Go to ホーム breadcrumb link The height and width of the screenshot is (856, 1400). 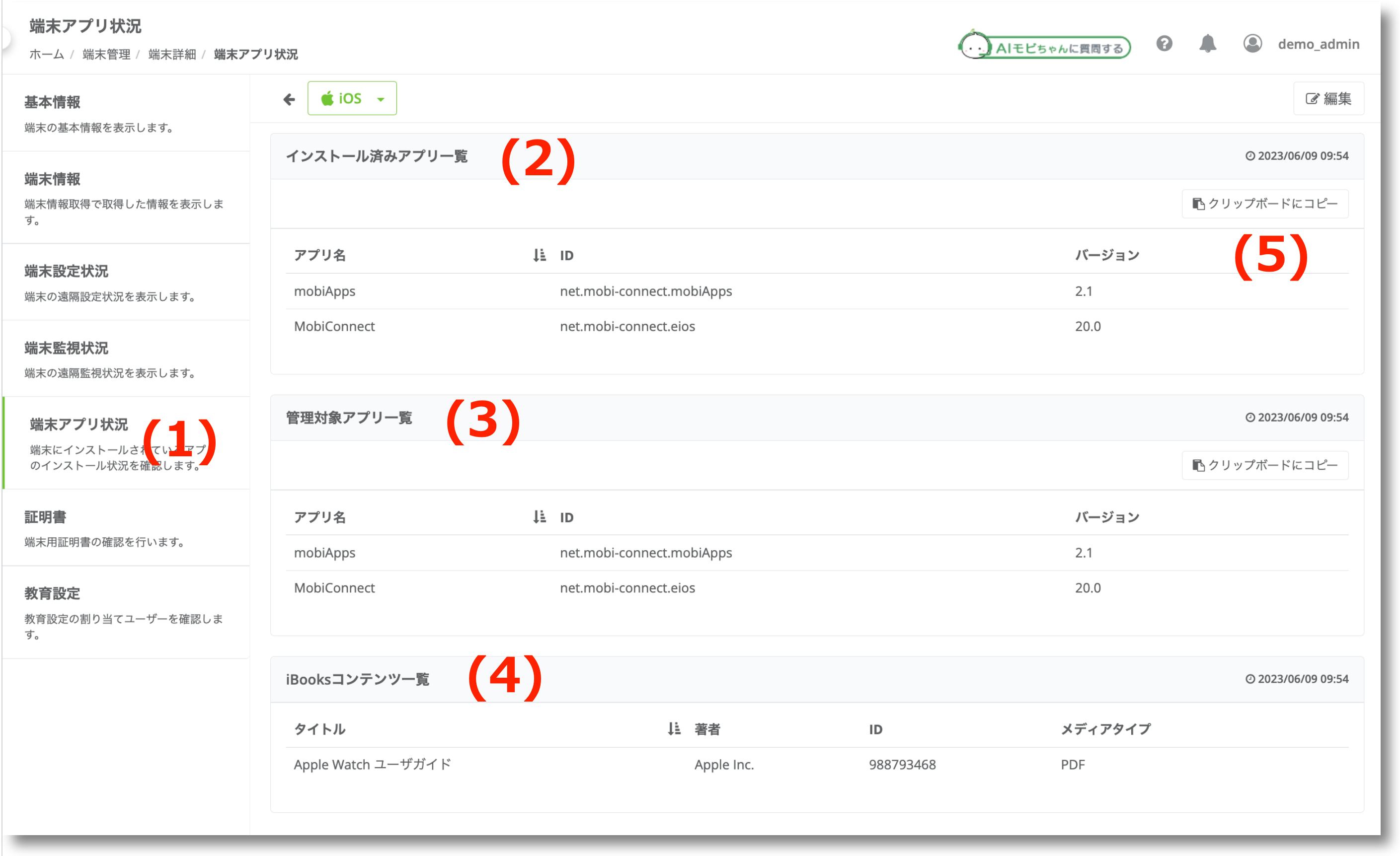tap(47, 55)
